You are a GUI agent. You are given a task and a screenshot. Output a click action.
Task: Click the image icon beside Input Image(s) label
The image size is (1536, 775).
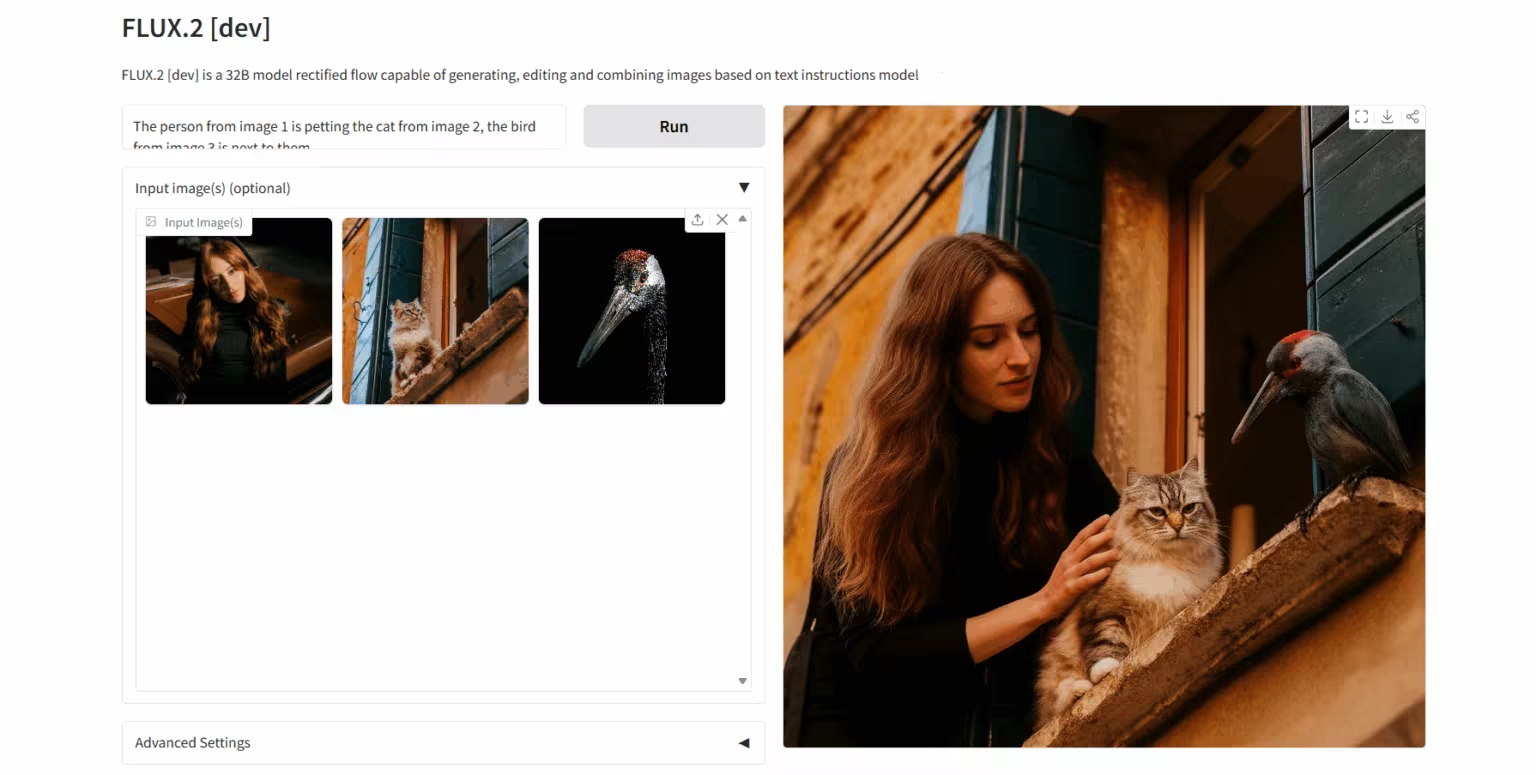click(151, 222)
